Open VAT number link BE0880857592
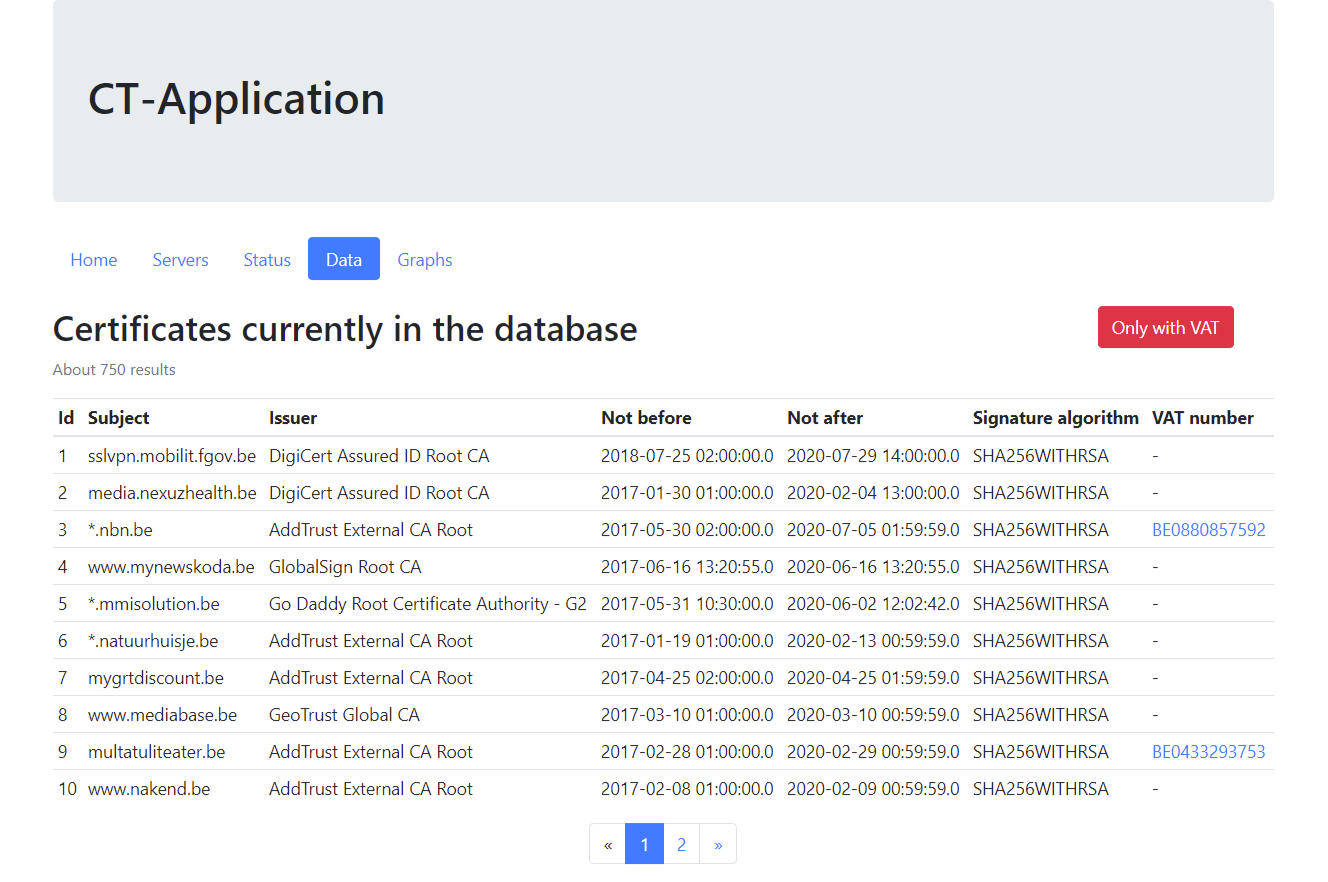 click(1208, 530)
